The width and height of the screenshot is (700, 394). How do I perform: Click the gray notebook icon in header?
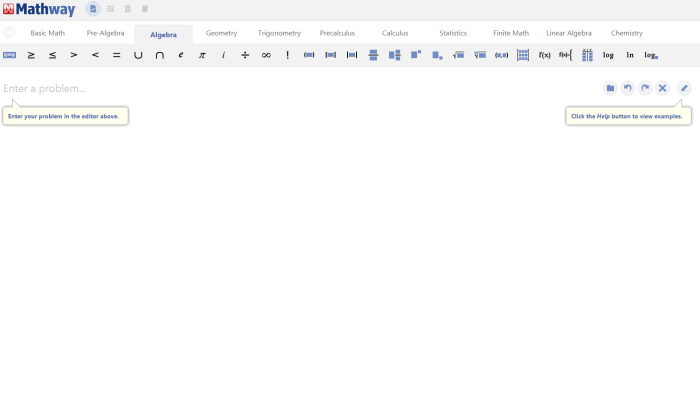click(145, 9)
